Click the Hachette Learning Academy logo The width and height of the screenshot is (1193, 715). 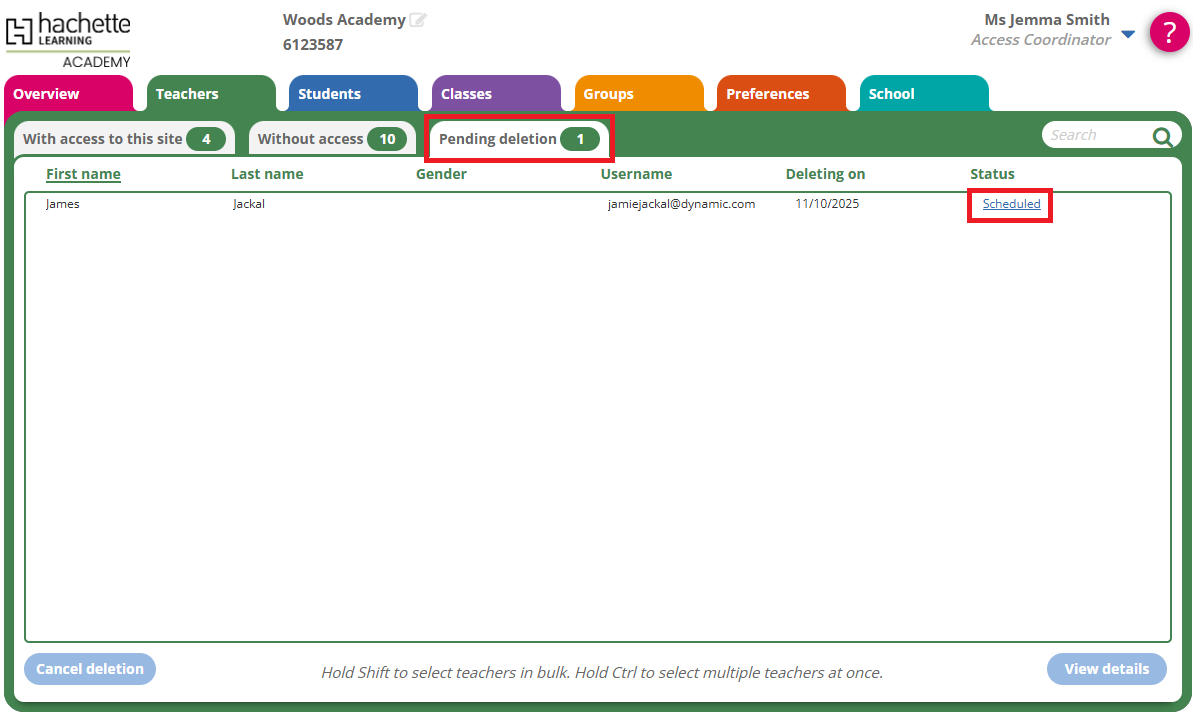point(68,39)
